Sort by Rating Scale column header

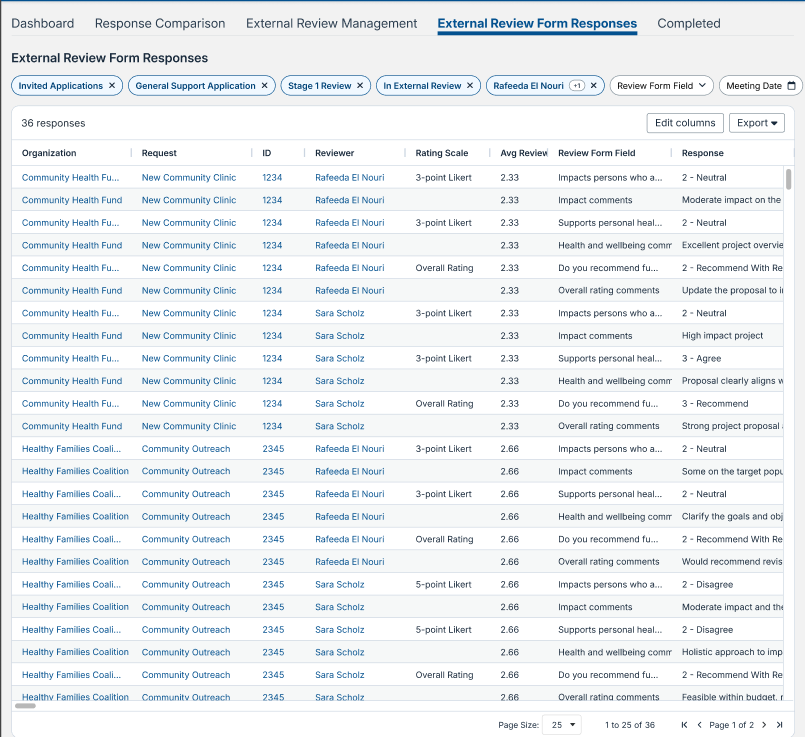click(x=442, y=153)
